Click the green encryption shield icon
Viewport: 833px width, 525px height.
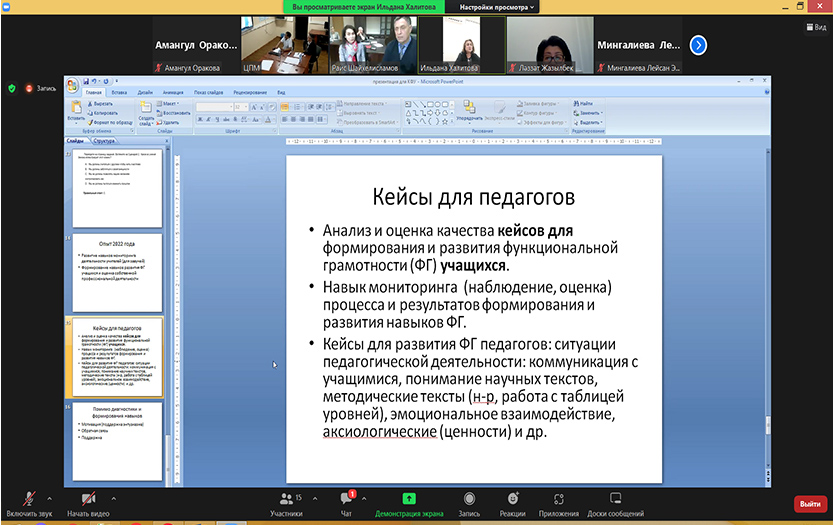point(12,88)
